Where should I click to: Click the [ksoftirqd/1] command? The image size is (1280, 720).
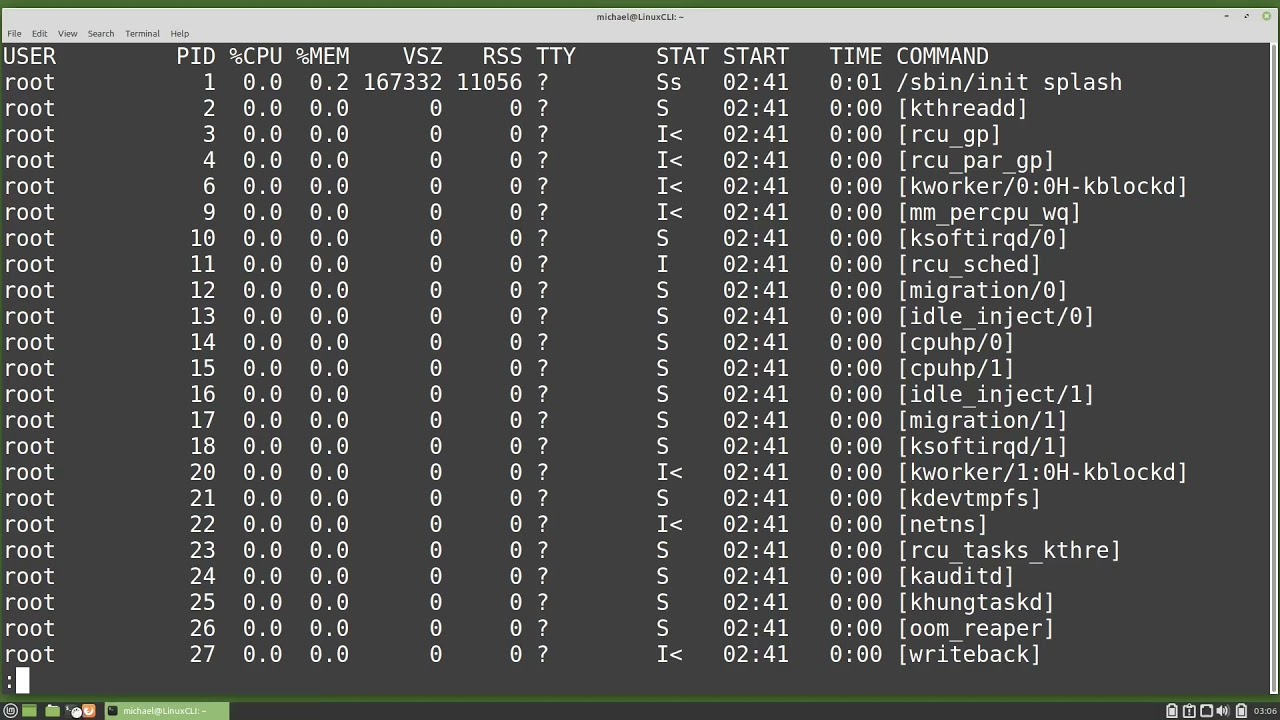pyautogui.click(x=982, y=446)
